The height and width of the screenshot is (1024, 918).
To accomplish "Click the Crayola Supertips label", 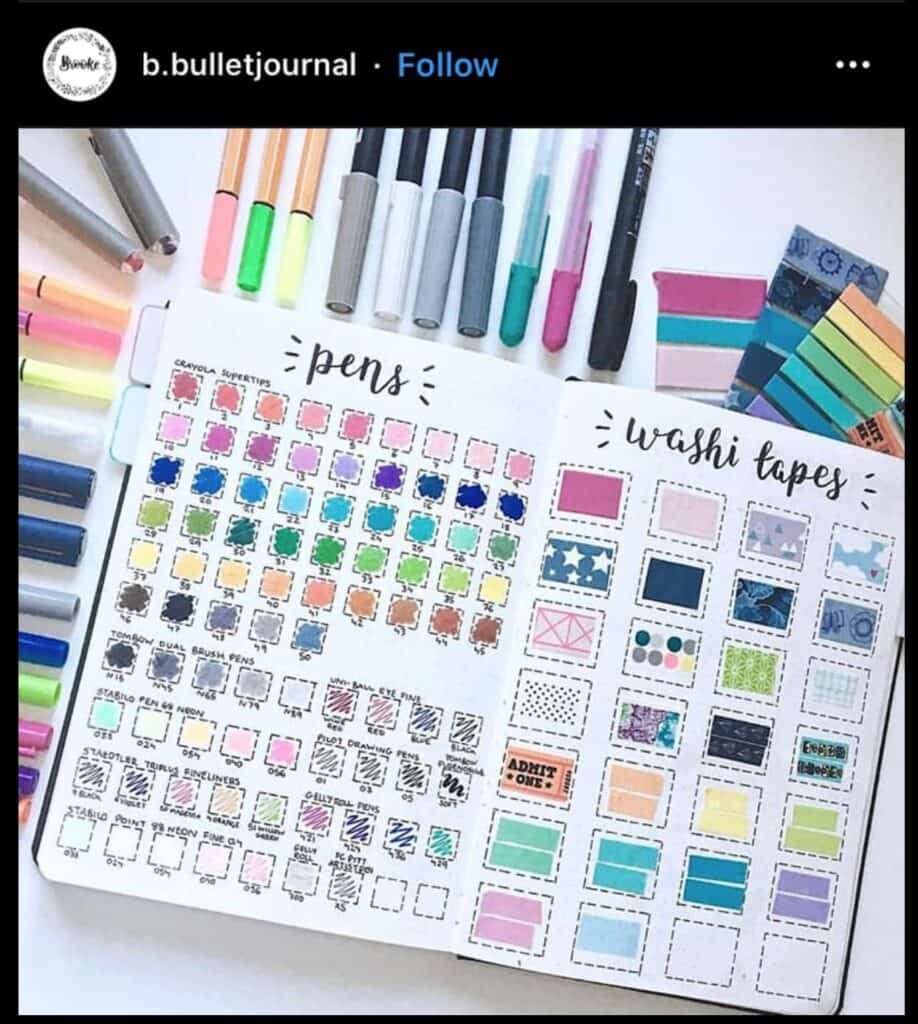I will [223, 369].
